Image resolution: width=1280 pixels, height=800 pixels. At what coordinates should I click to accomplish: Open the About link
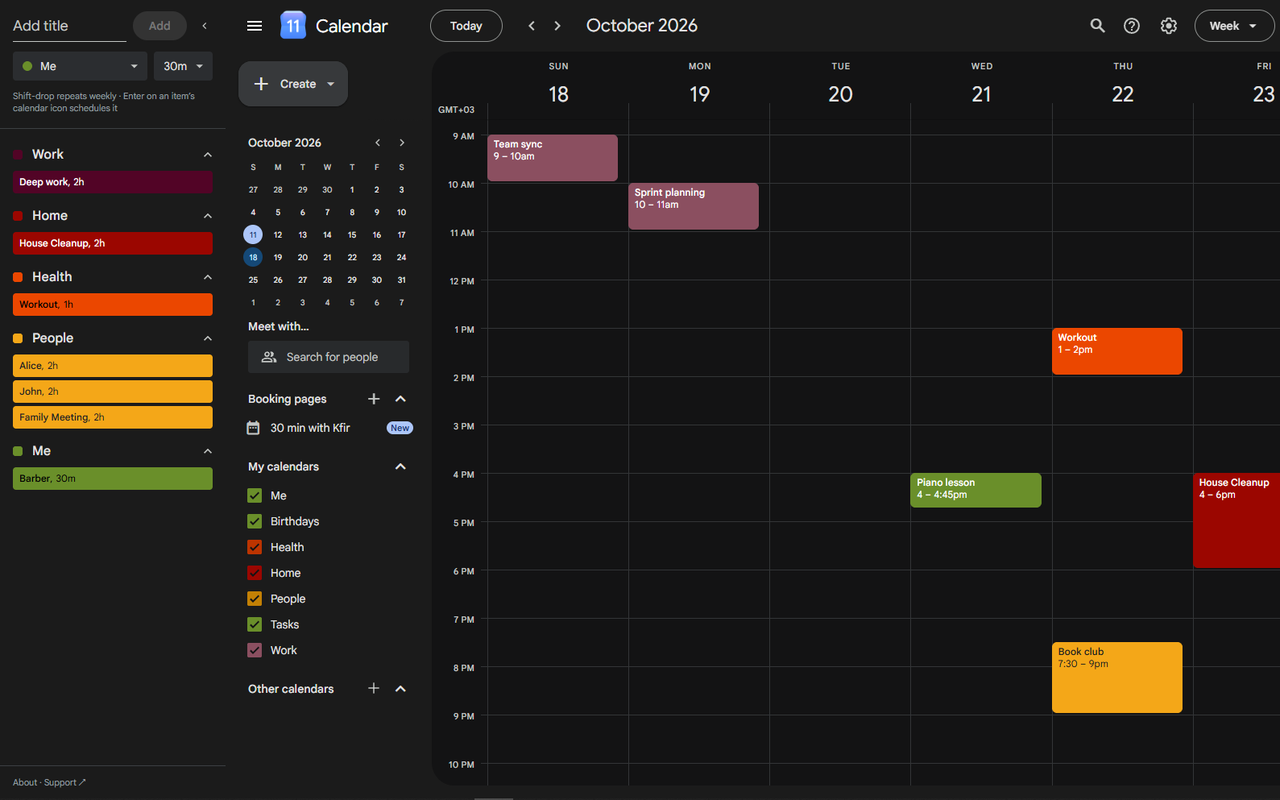25,783
